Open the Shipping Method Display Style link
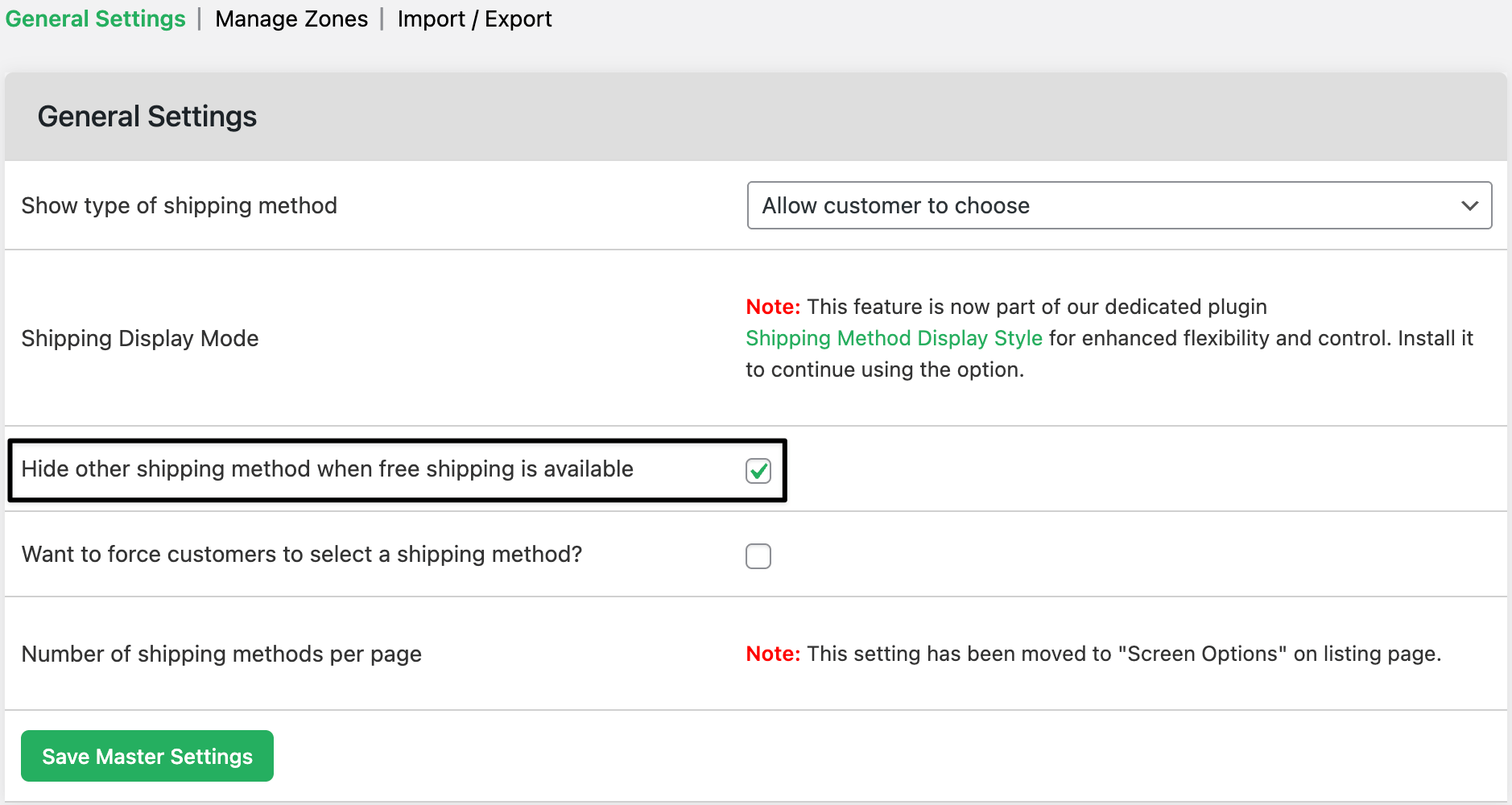Image resolution: width=1512 pixels, height=805 pixels. click(x=894, y=338)
